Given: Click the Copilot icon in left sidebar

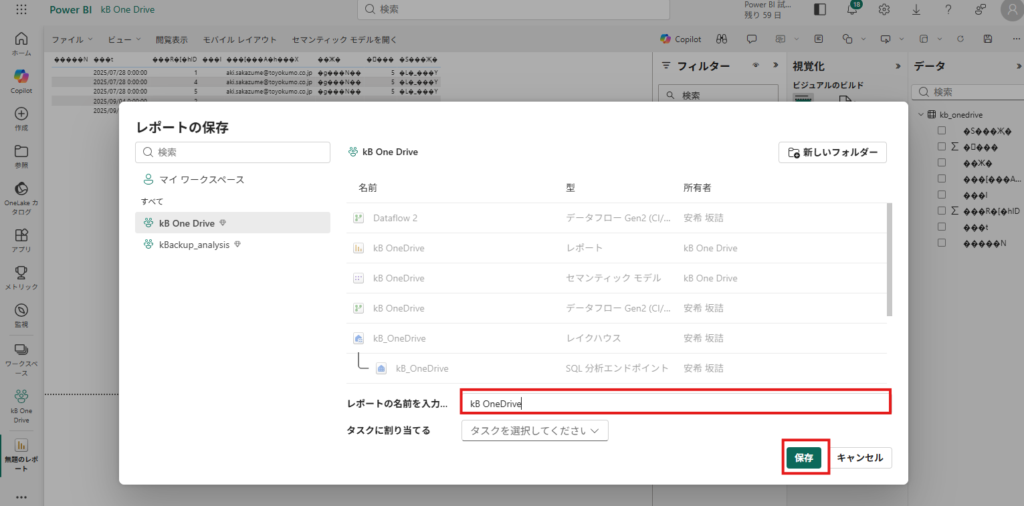Looking at the screenshot, I should pos(21,77).
